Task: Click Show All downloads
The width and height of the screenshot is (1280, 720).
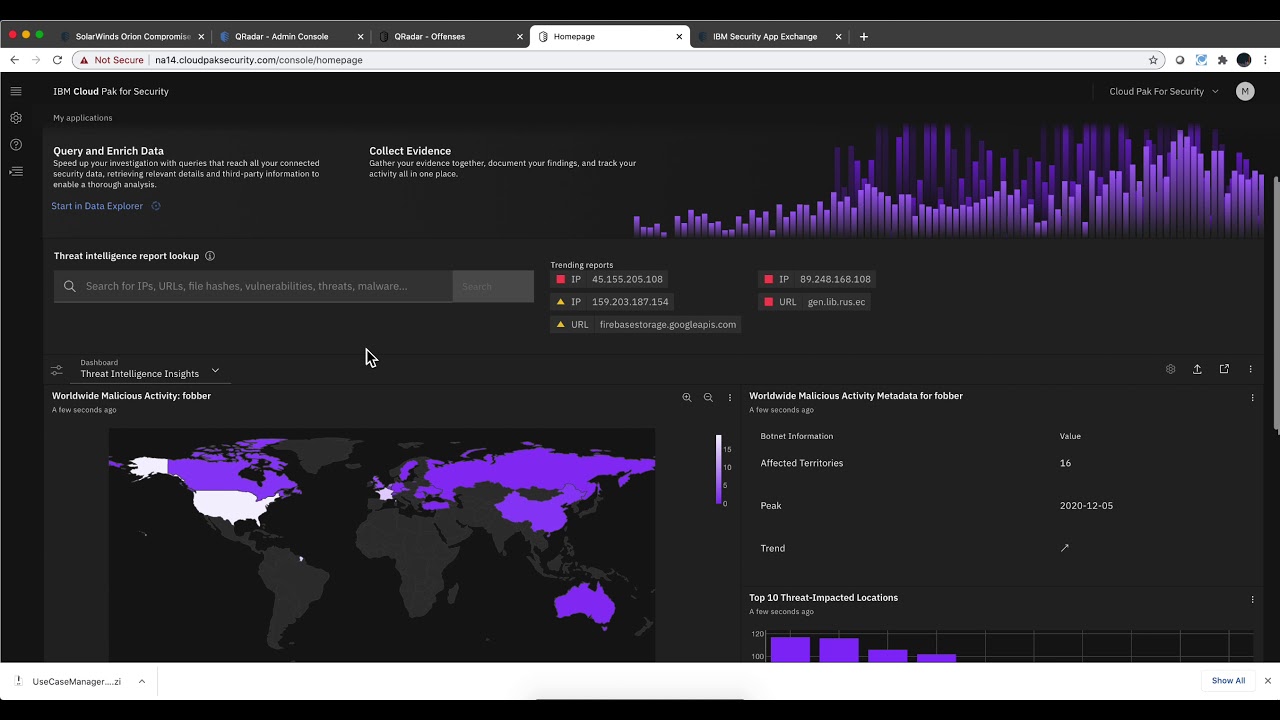Action: point(1228,681)
